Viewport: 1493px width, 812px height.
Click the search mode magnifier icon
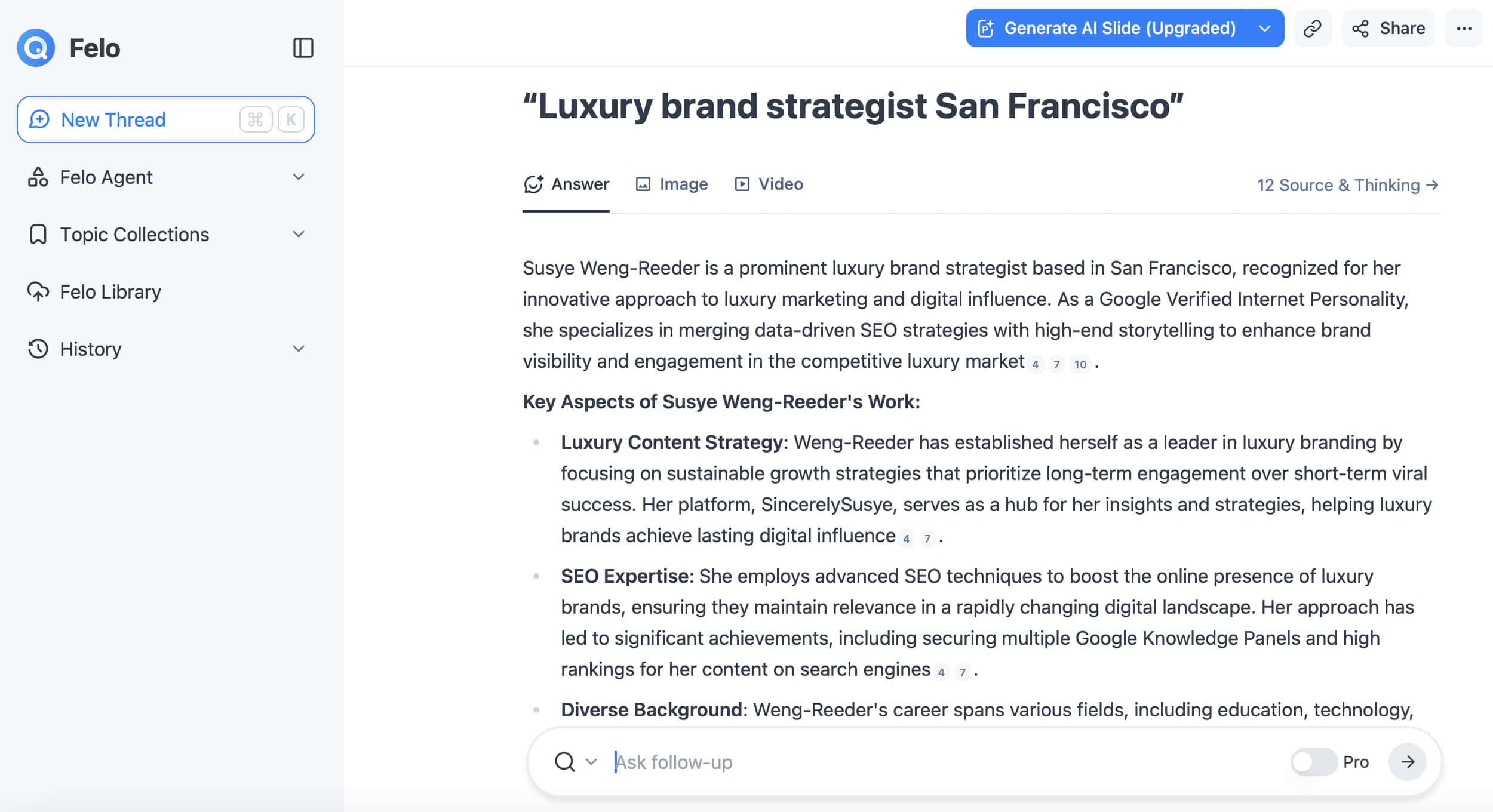(564, 762)
